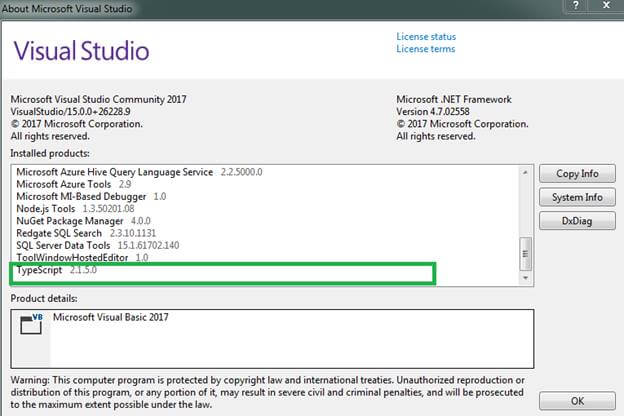
Task: Click the installed products scrollbar thumb
Action: click(525, 254)
